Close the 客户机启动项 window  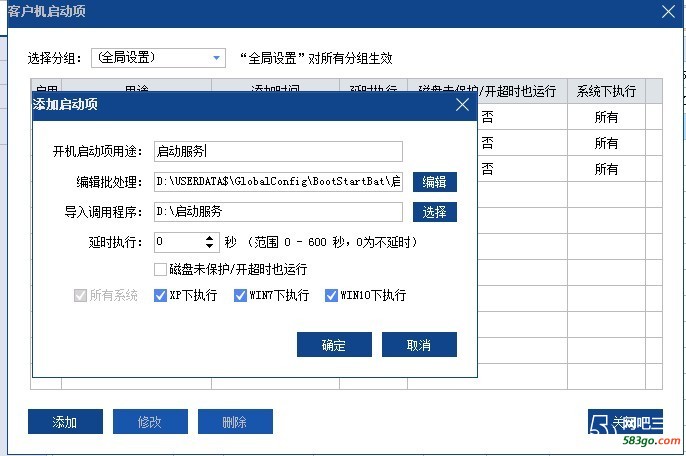(668, 11)
